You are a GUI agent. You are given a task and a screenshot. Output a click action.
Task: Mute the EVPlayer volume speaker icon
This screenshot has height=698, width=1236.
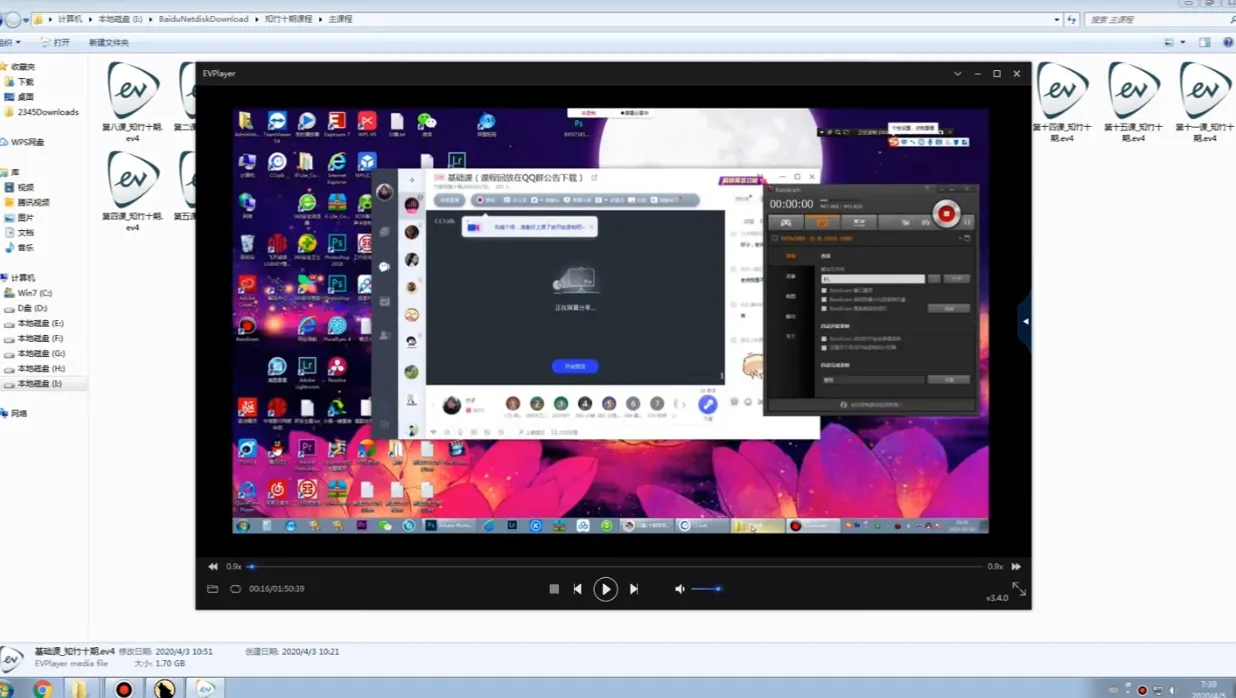[680, 589]
